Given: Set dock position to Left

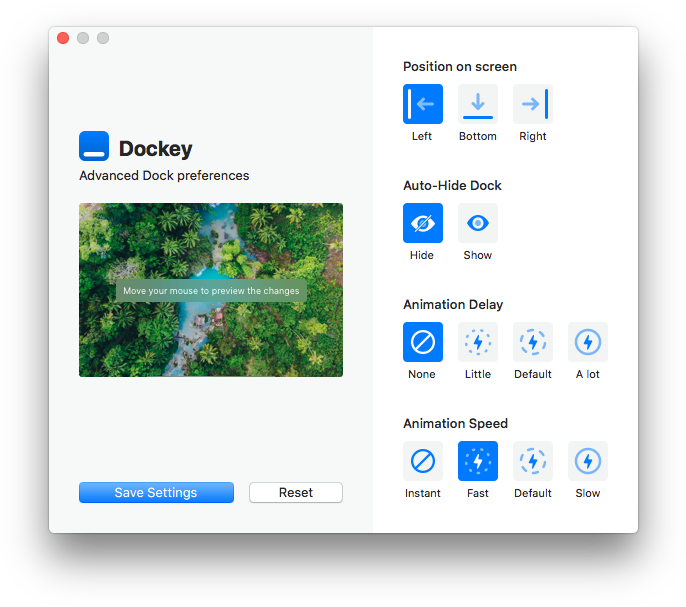Looking at the screenshot, I should pos(423,104).
